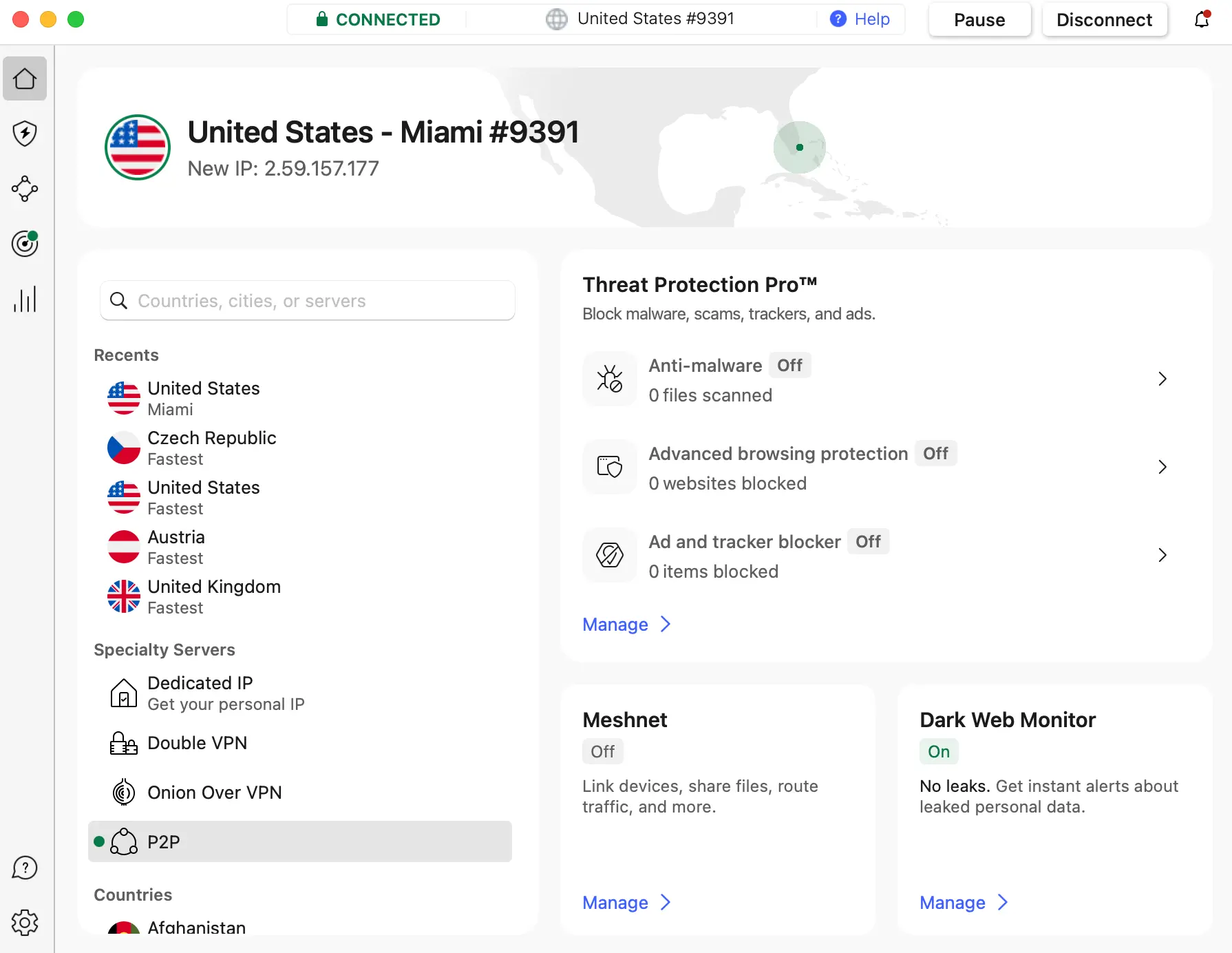
Task: Click the Dark Web Monitor On badge
Action: [939, 751]
